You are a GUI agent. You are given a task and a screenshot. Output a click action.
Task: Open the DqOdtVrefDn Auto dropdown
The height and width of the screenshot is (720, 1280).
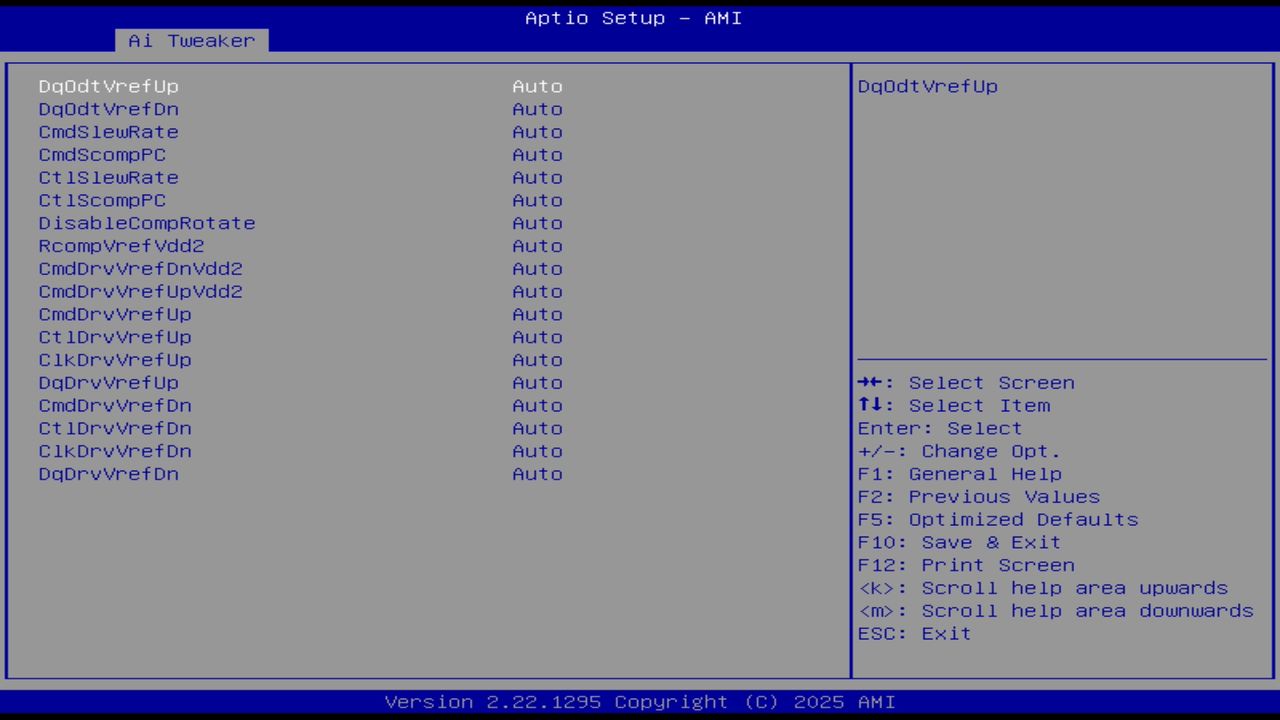coord(537,109)
